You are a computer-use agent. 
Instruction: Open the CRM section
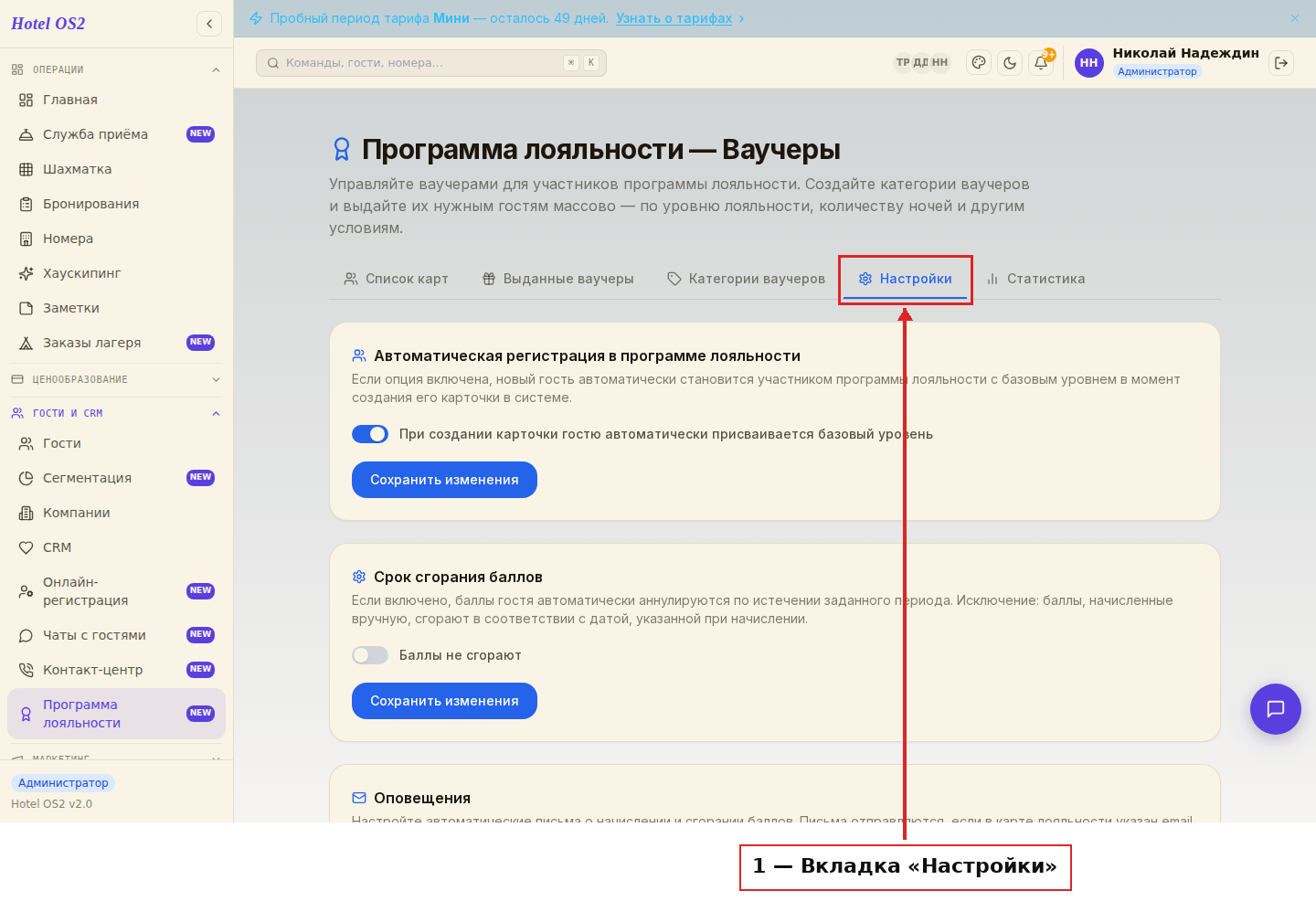click(116, 547)
